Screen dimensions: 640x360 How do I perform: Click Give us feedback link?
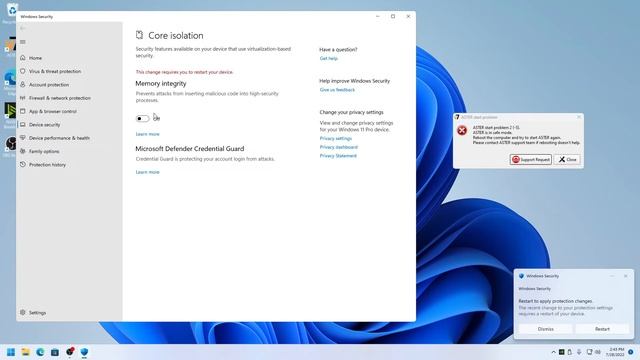(337, 90)
